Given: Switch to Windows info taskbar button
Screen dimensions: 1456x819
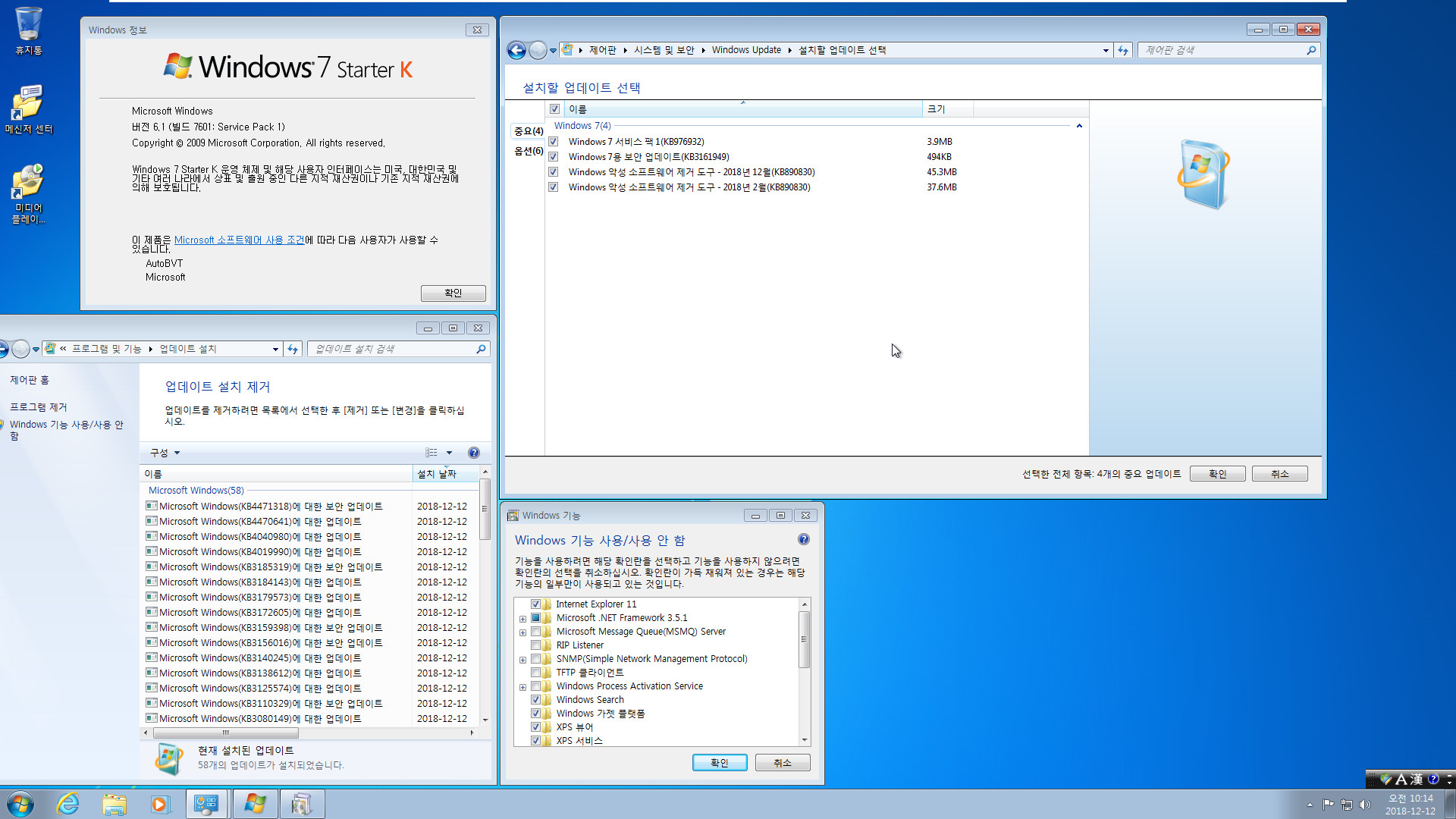Looking at the screenshot, I should tap(255, 804).
